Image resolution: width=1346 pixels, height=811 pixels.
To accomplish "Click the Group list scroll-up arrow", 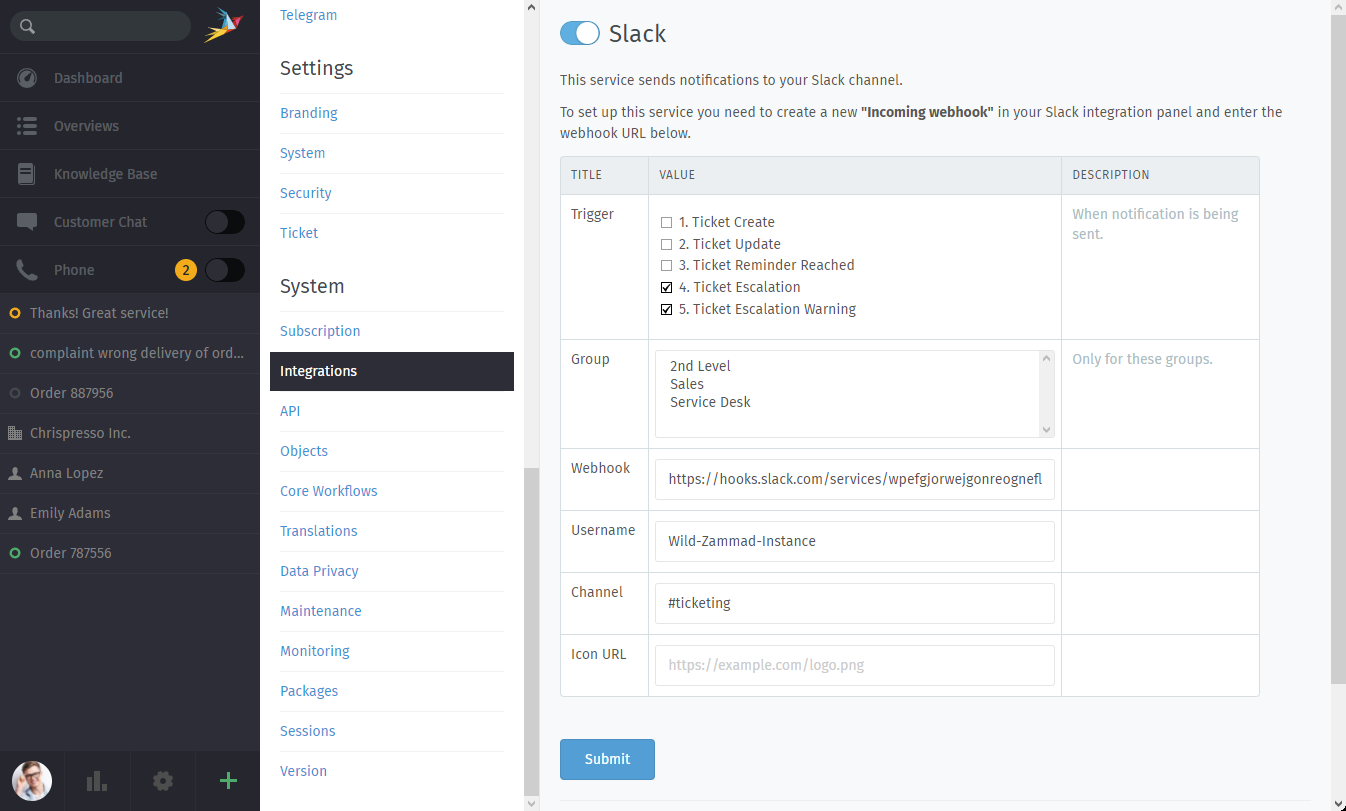I will (x=1047, y=358).
